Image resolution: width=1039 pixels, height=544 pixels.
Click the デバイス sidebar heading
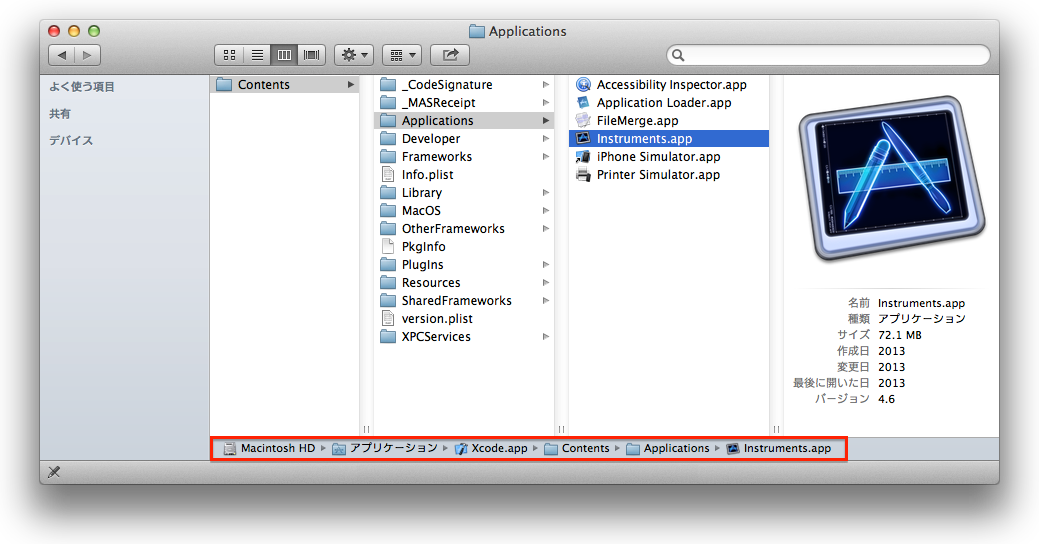coord(71,140)
